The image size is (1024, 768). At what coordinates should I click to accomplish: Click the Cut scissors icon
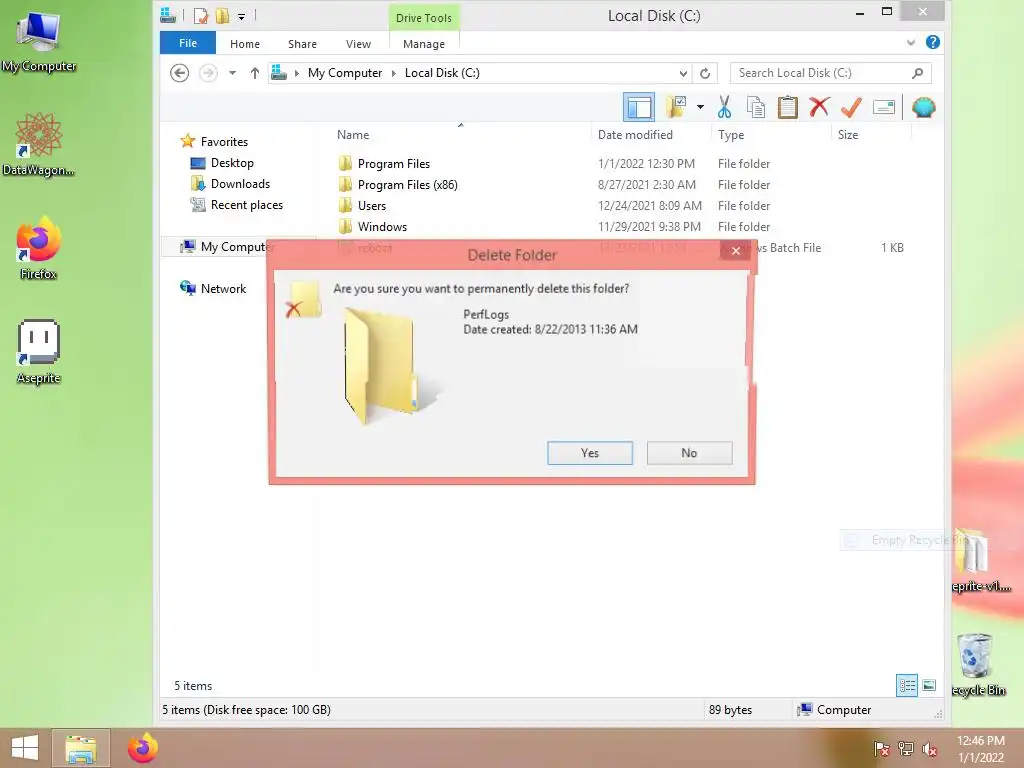724,106
